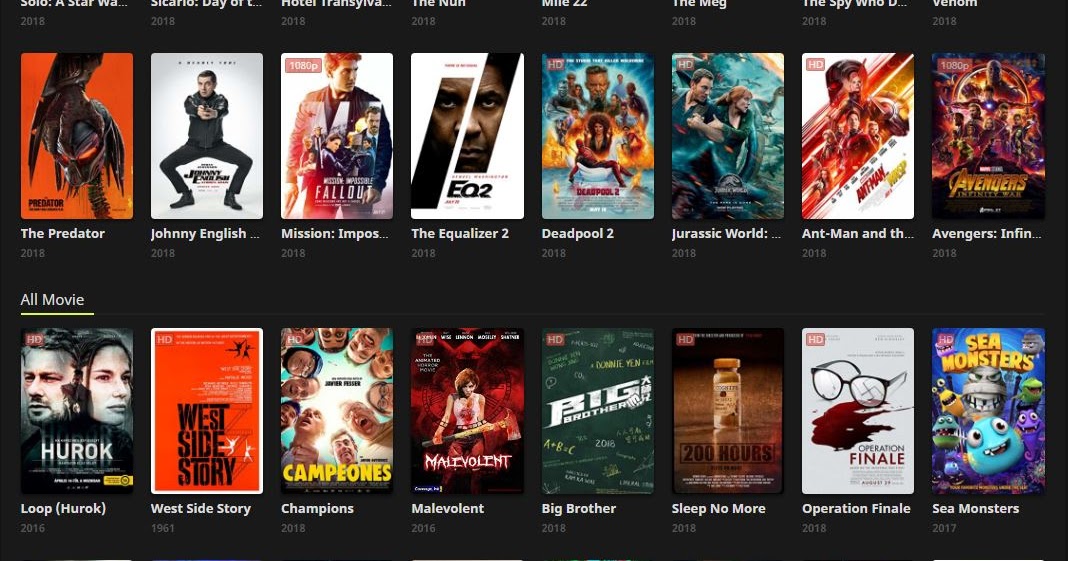Open Malevolent movie poster

click(x=467, y=411)
